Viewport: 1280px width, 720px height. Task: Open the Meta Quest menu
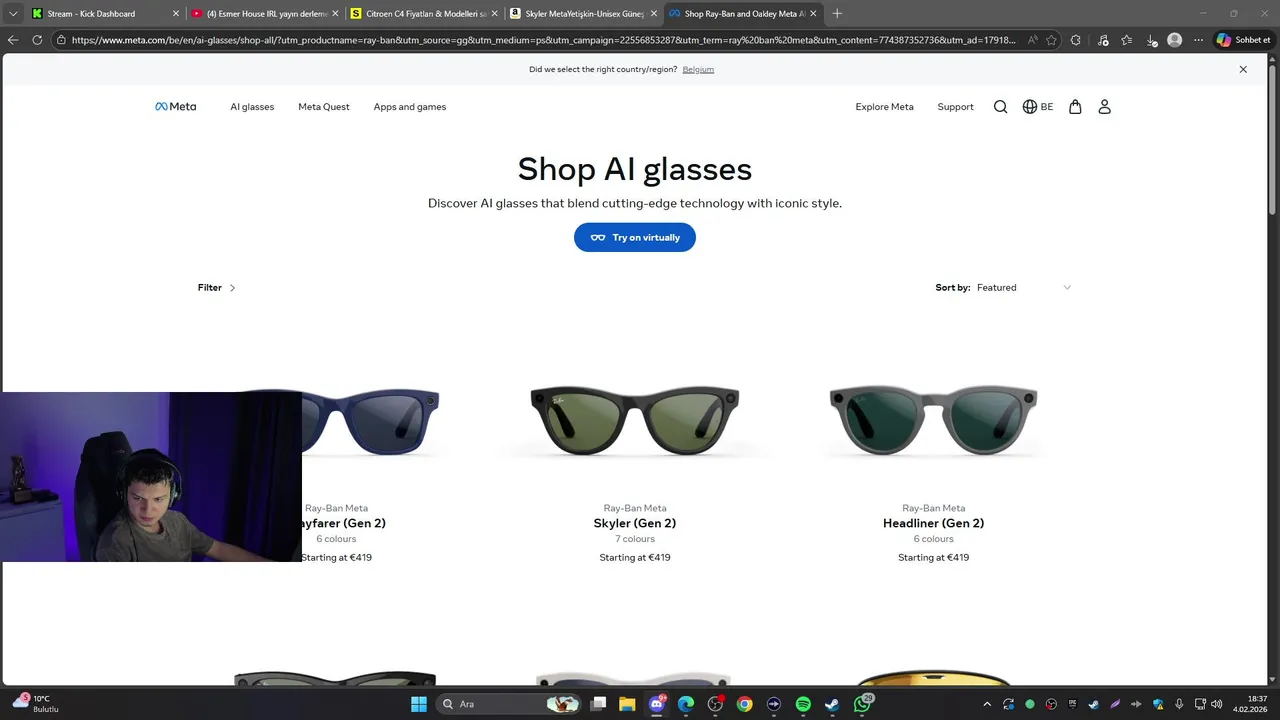click(324, 107)
